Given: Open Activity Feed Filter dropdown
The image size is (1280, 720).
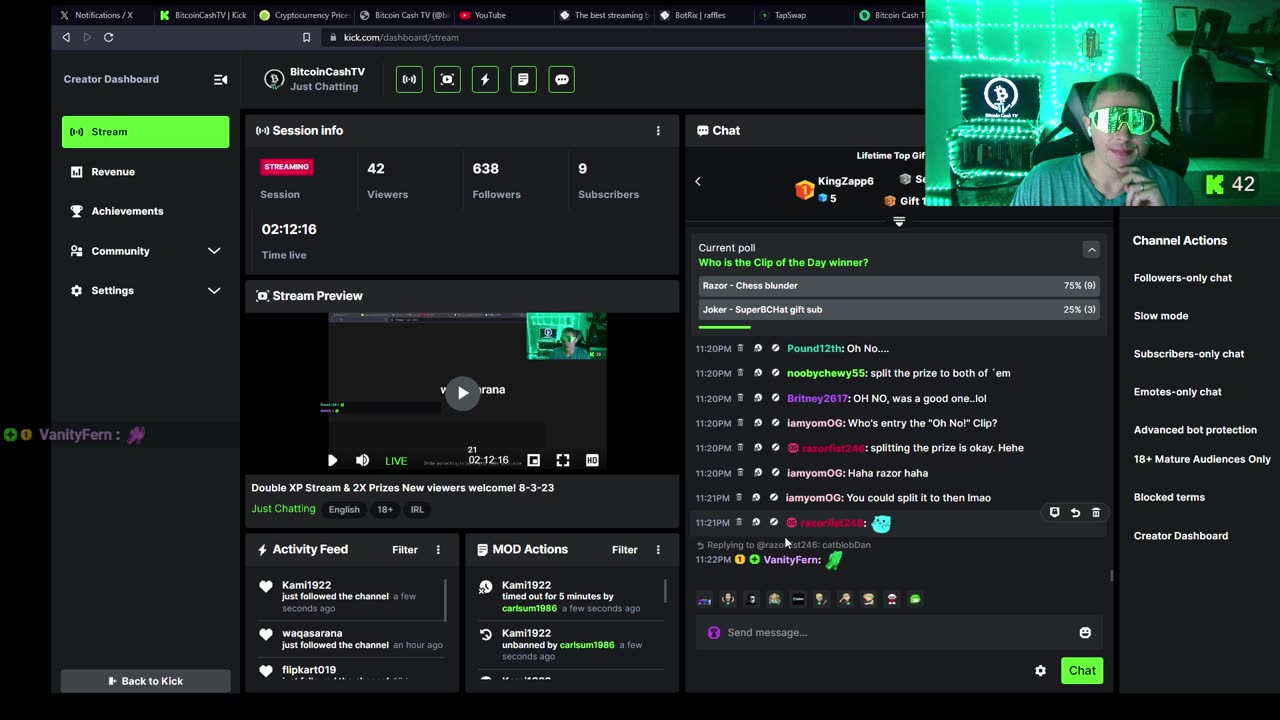Looking at the screenshot, I should point(405,549).
